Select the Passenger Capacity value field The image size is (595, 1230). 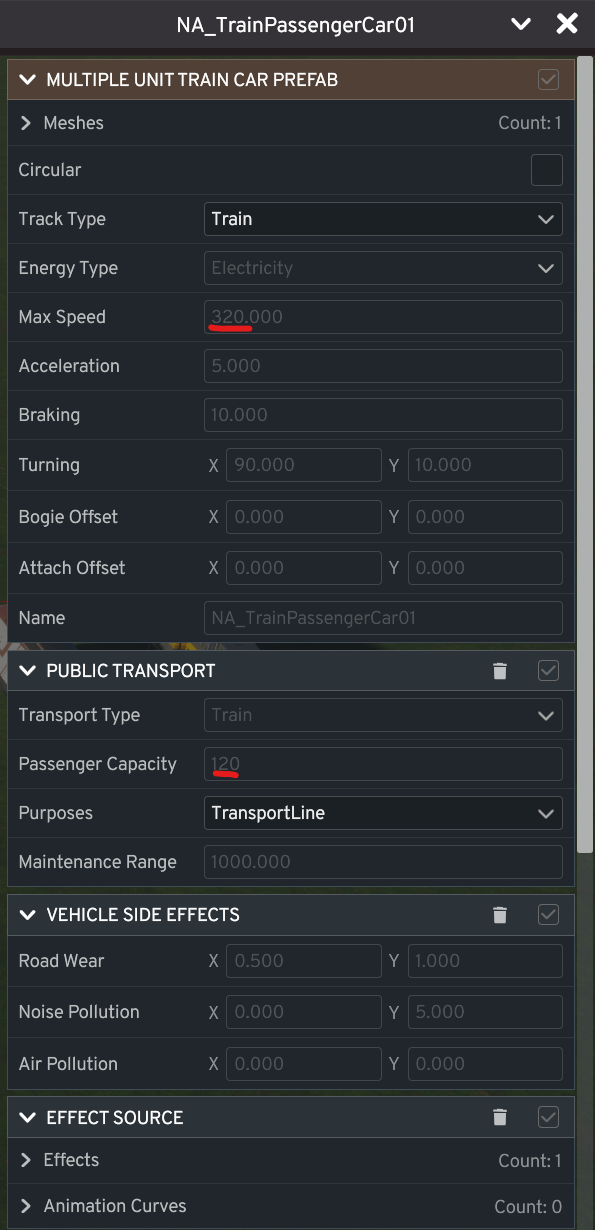(x=383, y=763)
